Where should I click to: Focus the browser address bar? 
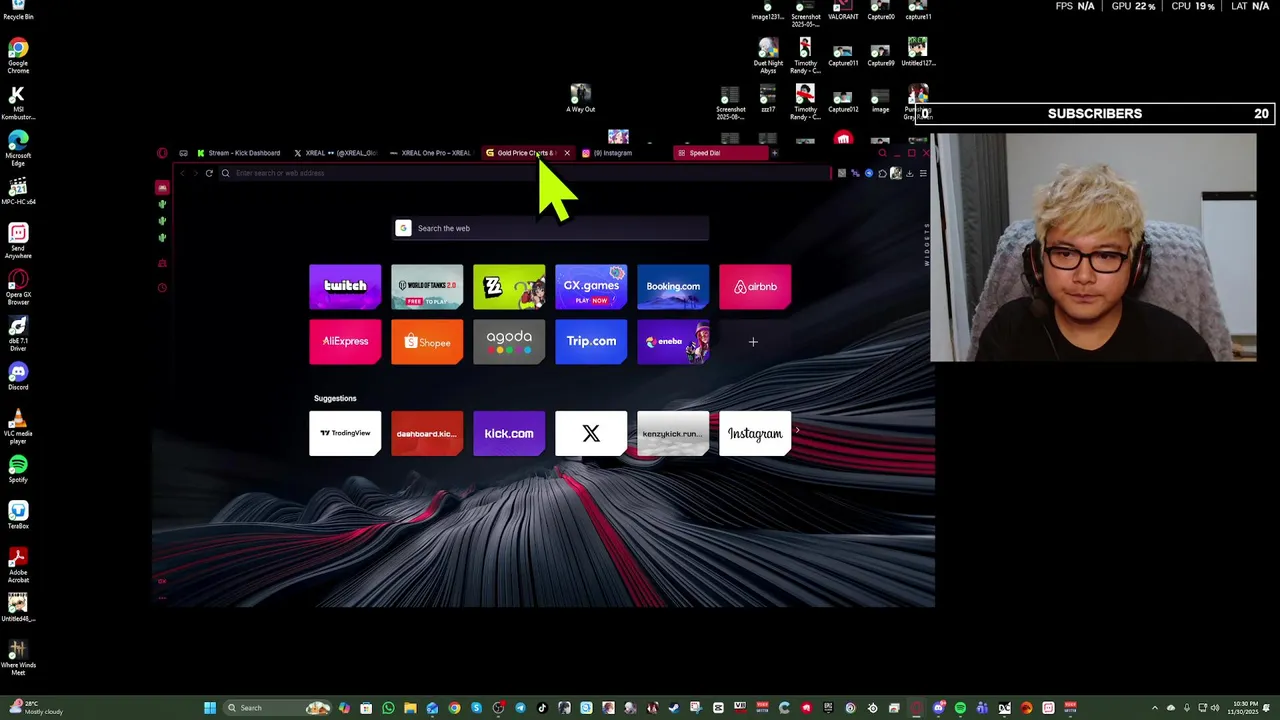[x=525, y=173]
